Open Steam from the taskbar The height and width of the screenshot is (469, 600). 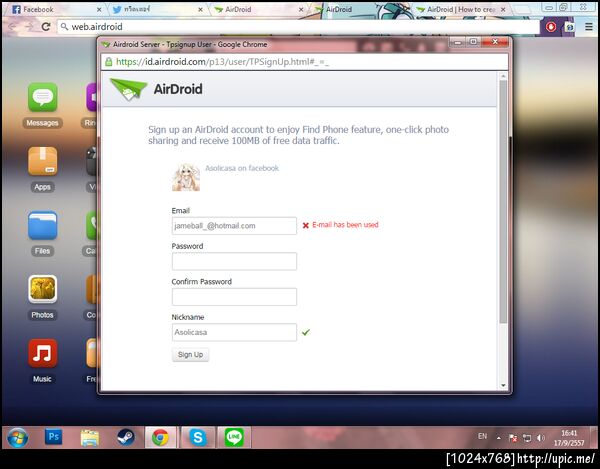click(126, 437)
